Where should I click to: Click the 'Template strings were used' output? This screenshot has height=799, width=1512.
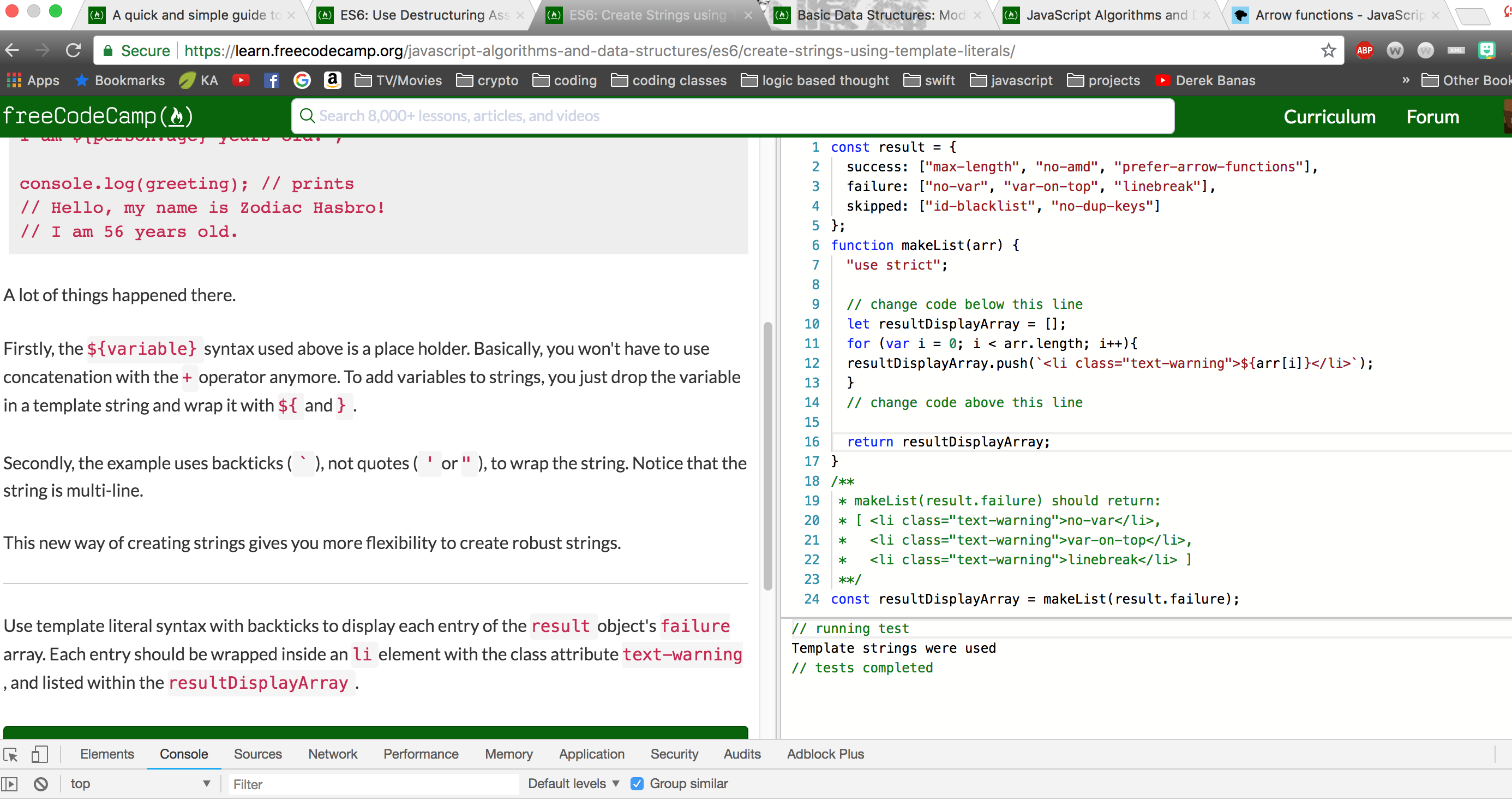(x=893, y=648)
